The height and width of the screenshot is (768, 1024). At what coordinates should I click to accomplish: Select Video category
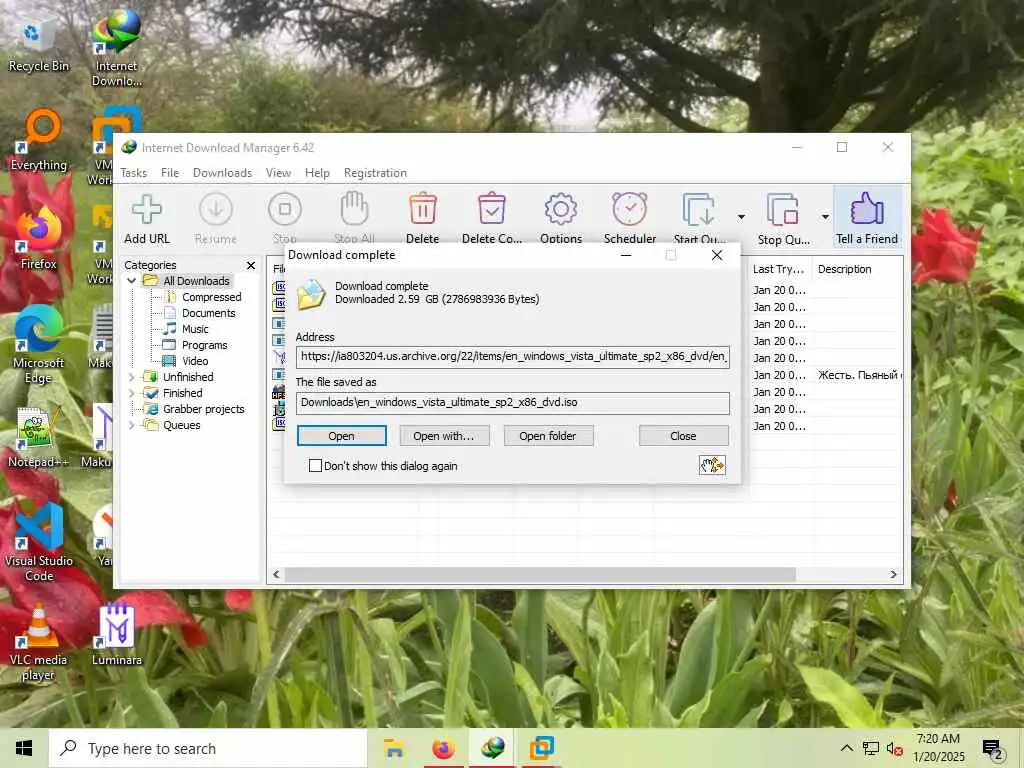[195, 361]
